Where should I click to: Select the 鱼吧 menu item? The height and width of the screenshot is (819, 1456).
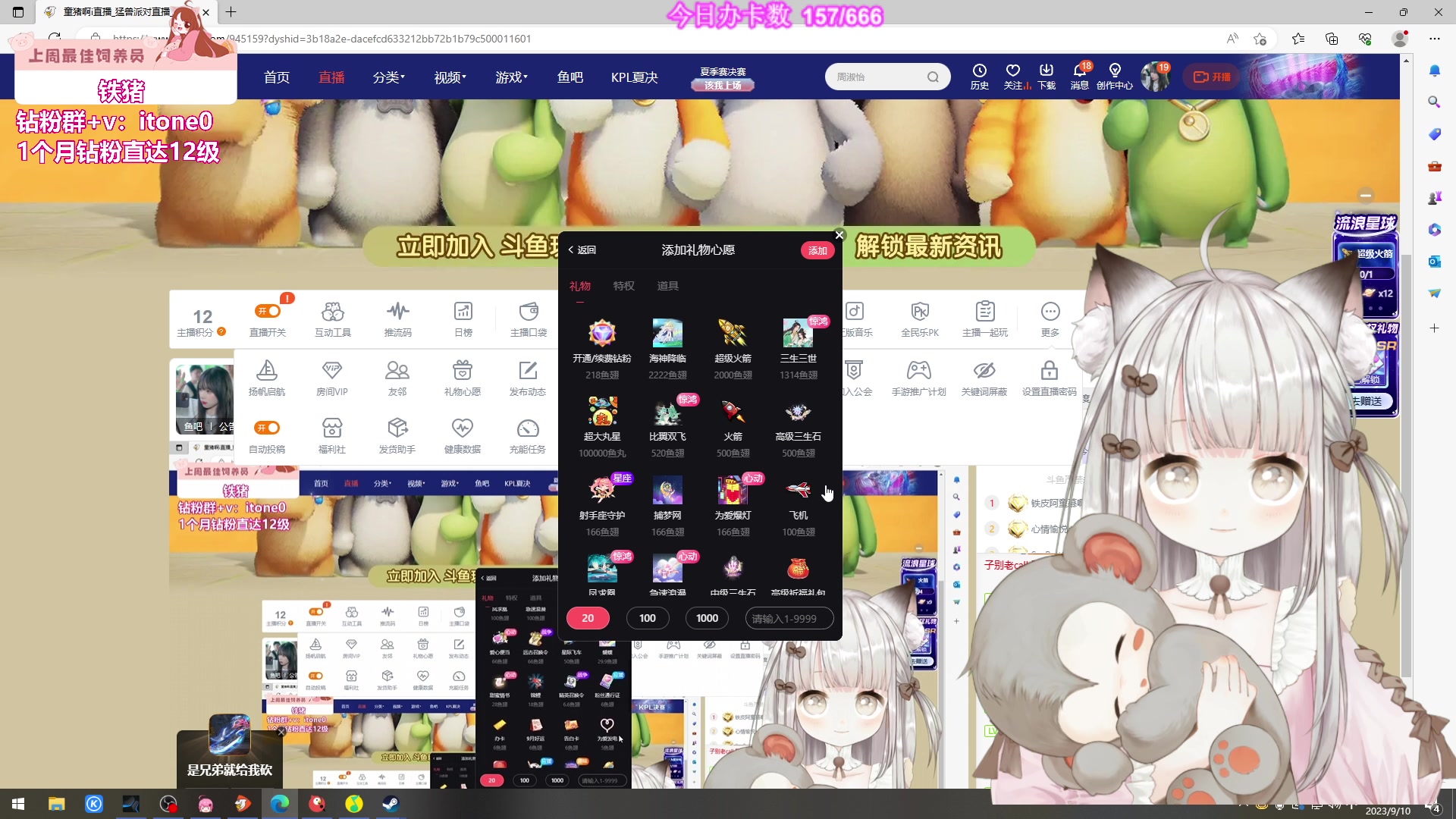(570, 77)
